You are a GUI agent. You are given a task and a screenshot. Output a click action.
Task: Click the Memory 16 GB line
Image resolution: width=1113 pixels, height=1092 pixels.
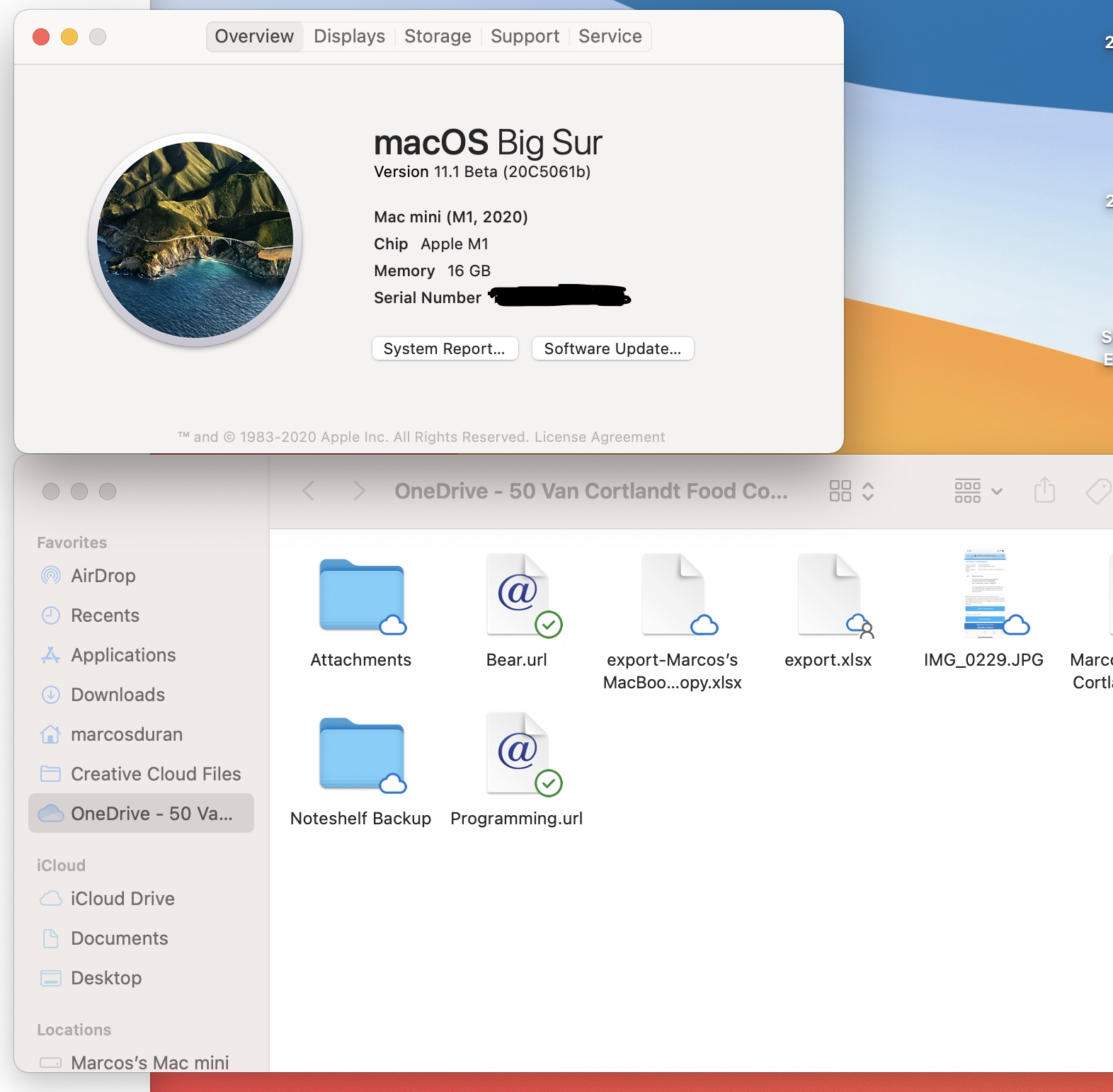coord(433,271)
